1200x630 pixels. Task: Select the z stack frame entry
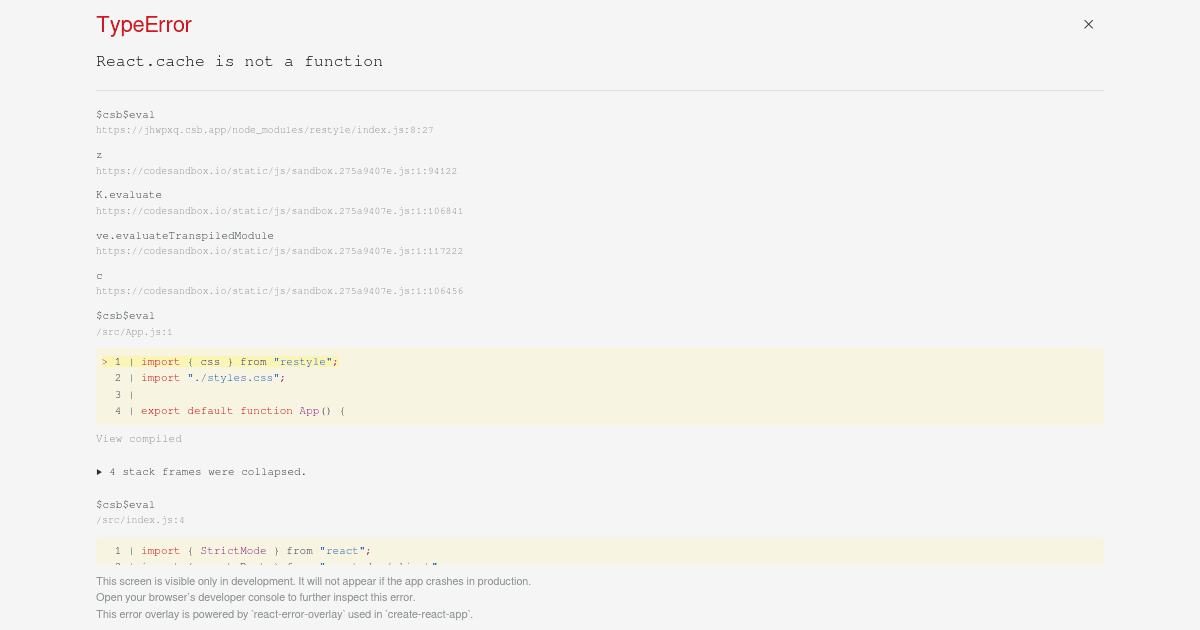click(x=99, y=155)
